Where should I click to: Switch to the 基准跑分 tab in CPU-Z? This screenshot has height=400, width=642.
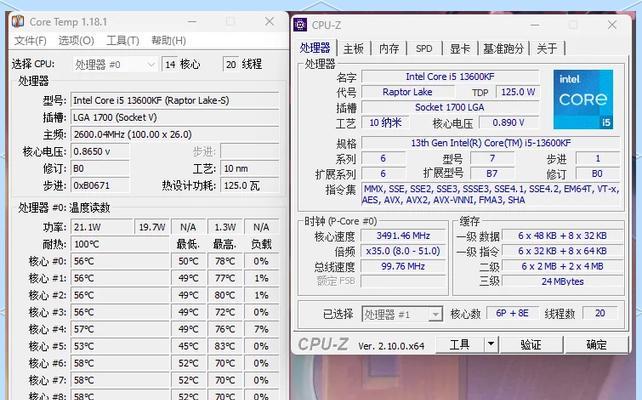point(504,49)
